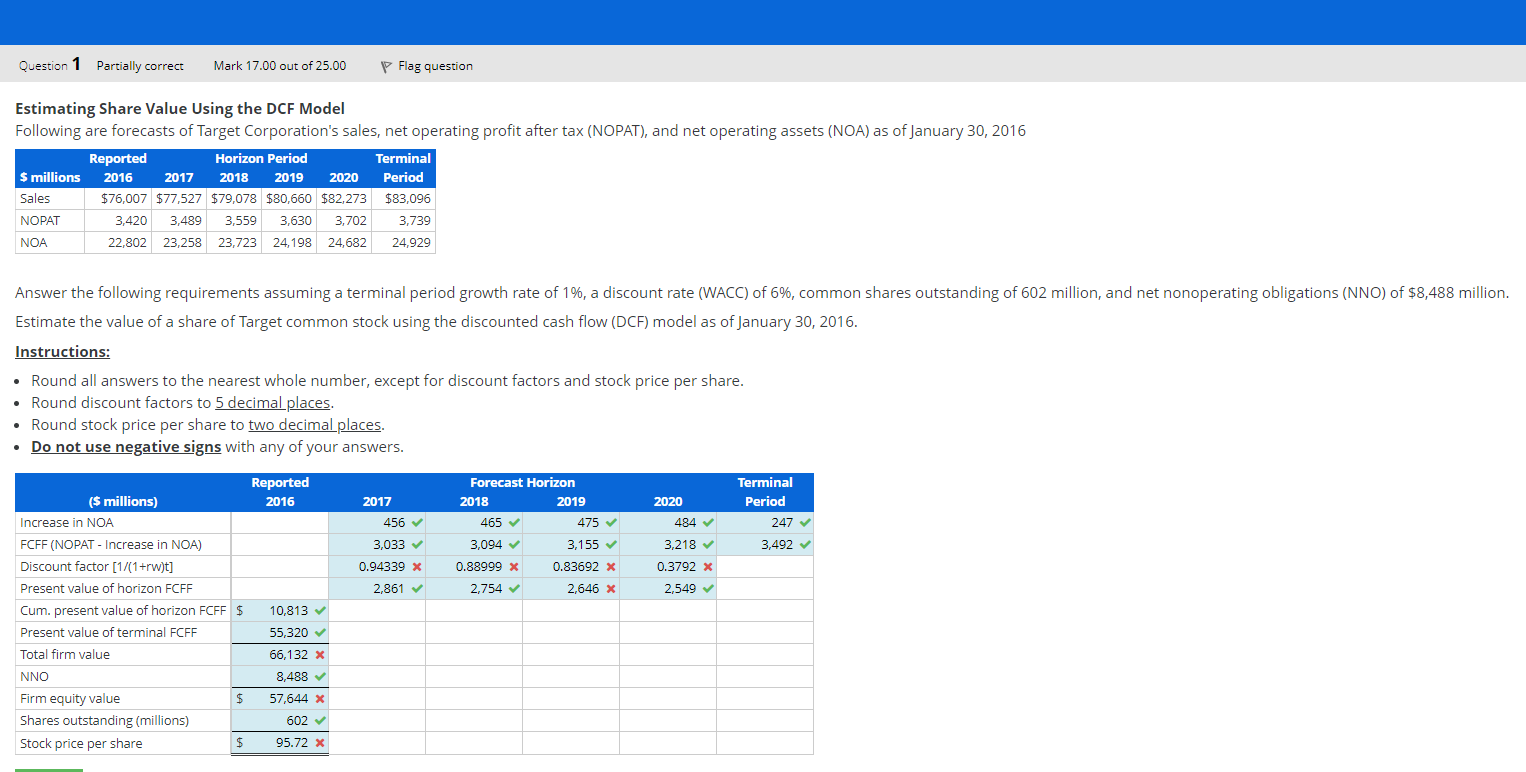Edit the 2018 discount factor field 0.88999
The width and height of the screenshot is (1526, 772).
474,566
